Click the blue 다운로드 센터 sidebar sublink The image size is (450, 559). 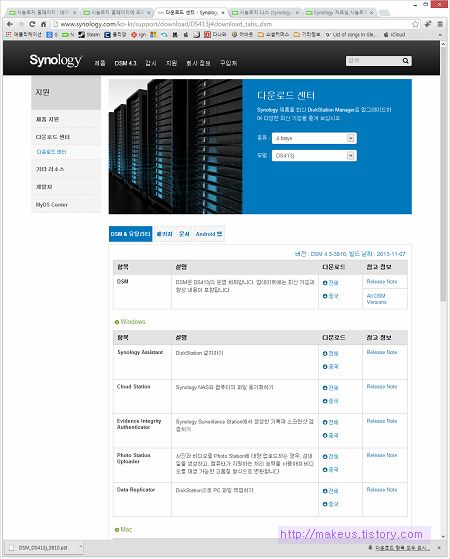(x=51, y=152)
